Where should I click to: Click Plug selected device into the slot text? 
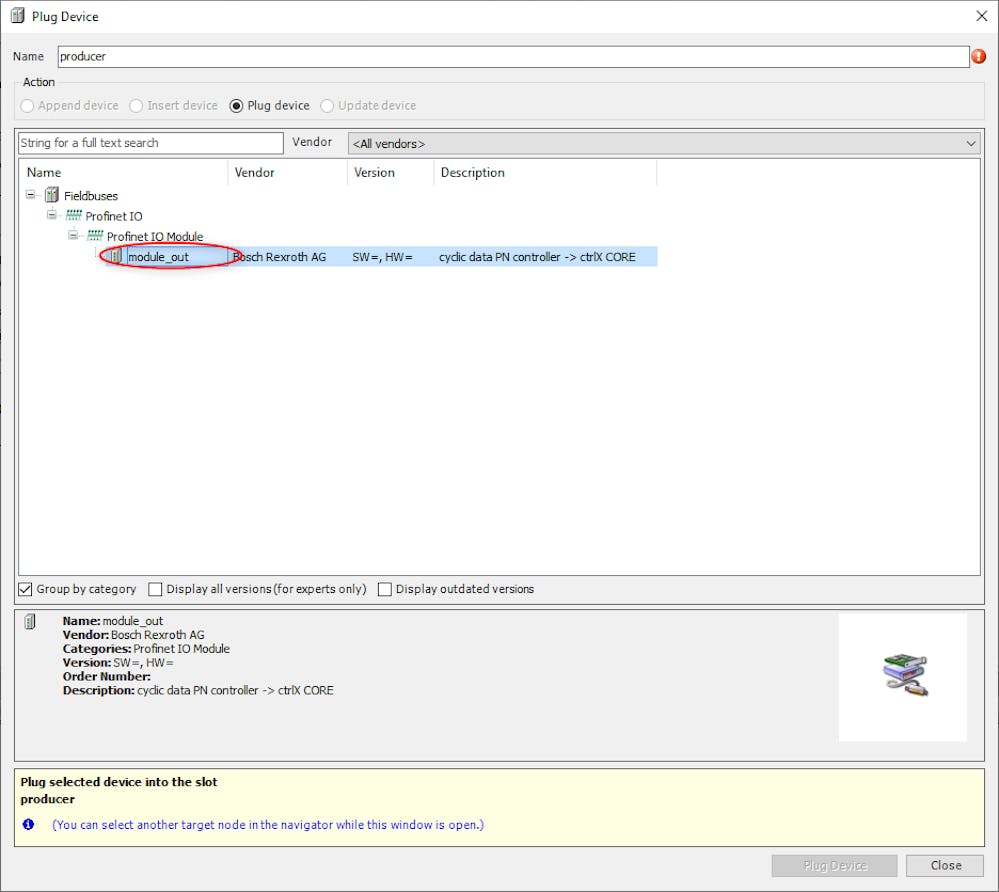click(119, 782)
